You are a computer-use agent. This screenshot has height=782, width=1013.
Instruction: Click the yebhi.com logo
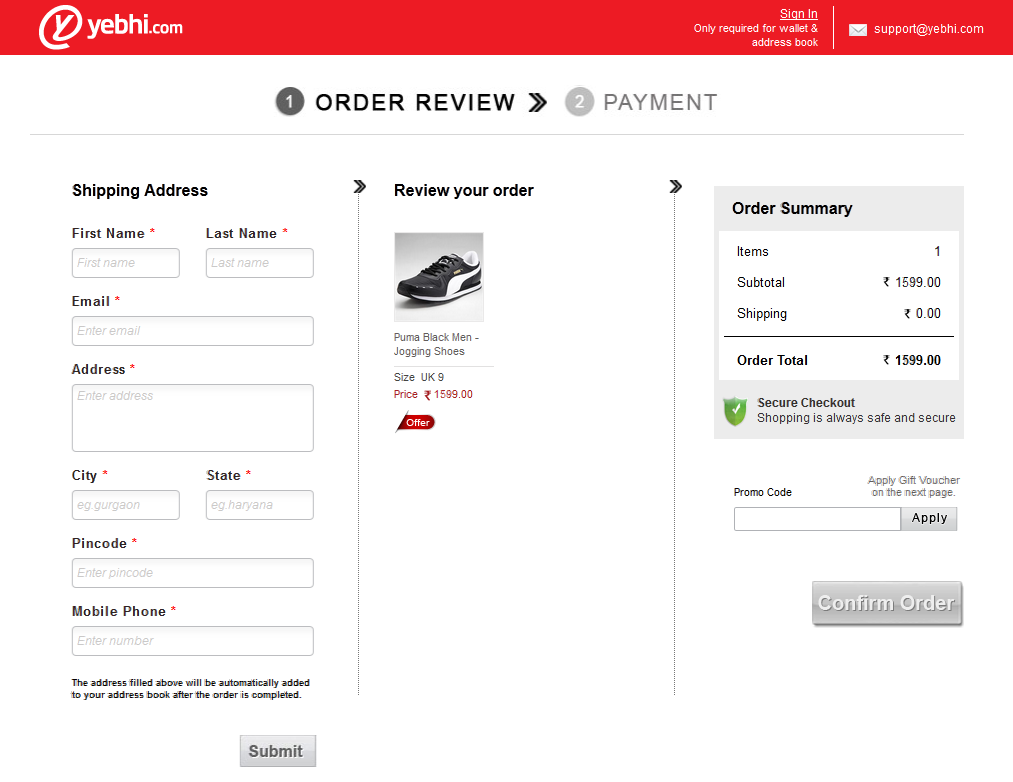coord(110,26)
